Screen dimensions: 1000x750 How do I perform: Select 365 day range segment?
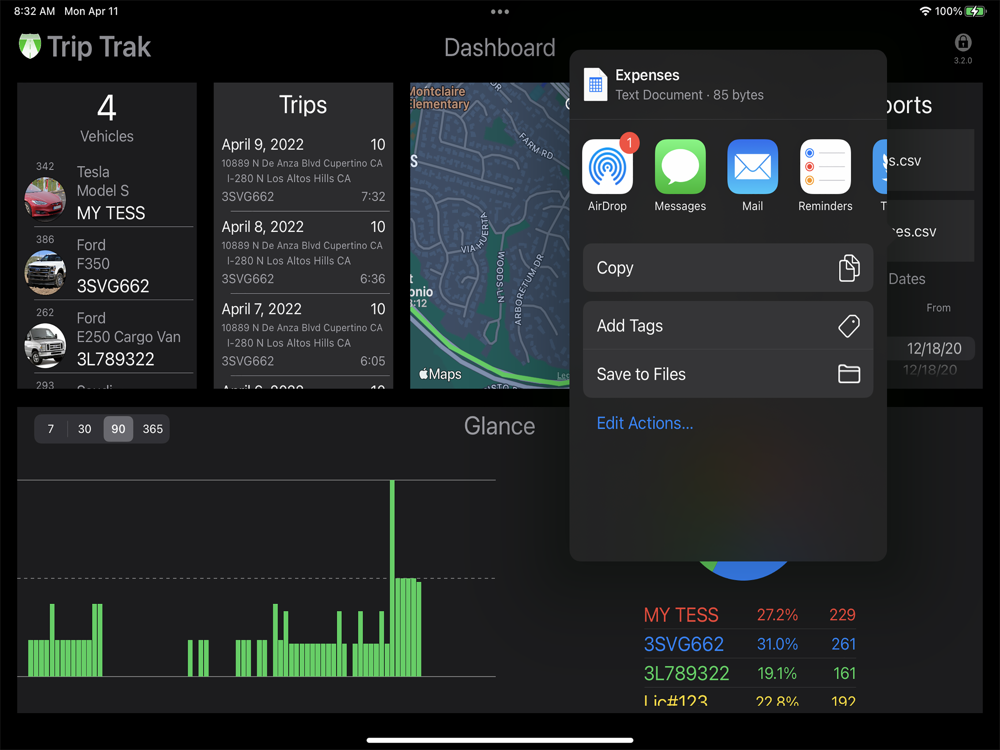coord(152,429)
